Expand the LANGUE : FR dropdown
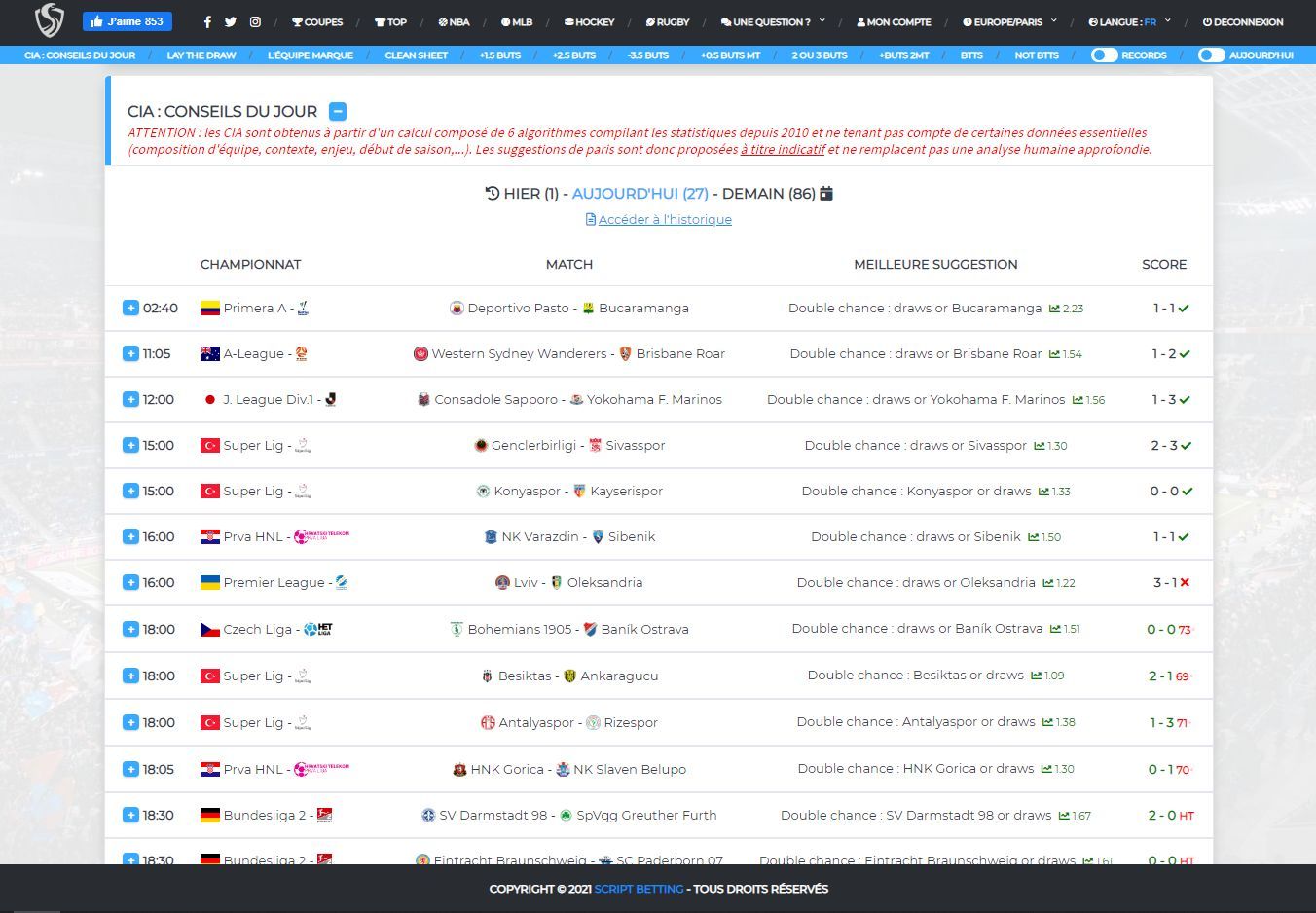Image resolution: width=1316 pixels, height=913 pixels. coord(1130,21)
